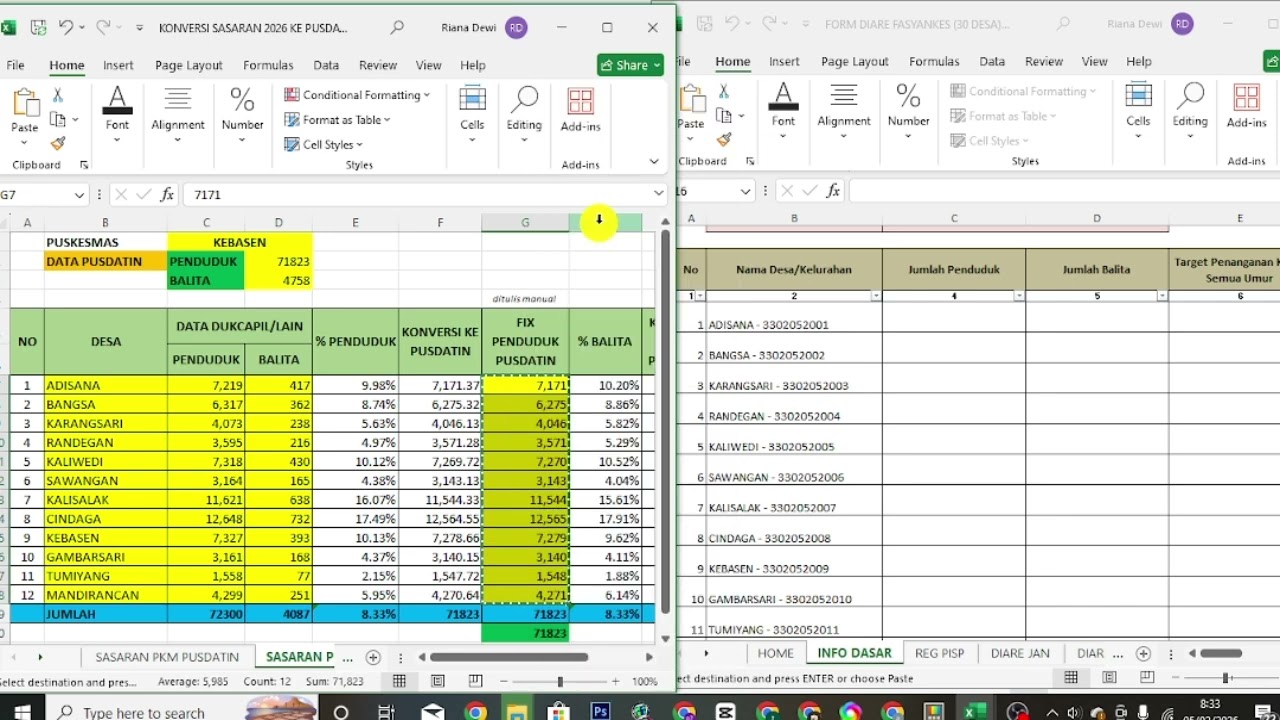Viewport: 1280px width, 720px height.
Task: Click zoom out minus in left status bar
Action: (504, 681)
